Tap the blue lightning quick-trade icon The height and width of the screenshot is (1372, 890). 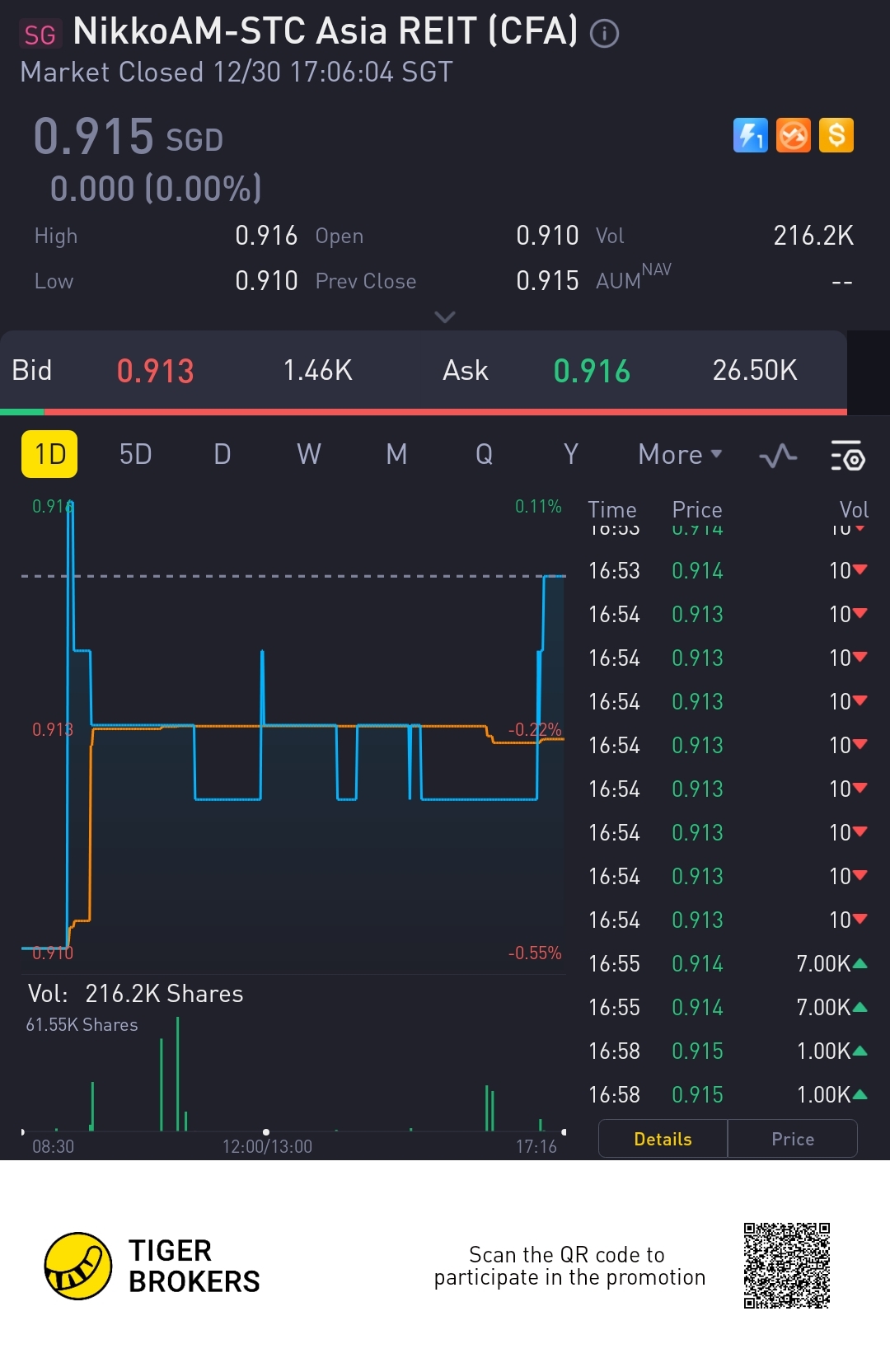pyautogui.click(x=750, y=135)
